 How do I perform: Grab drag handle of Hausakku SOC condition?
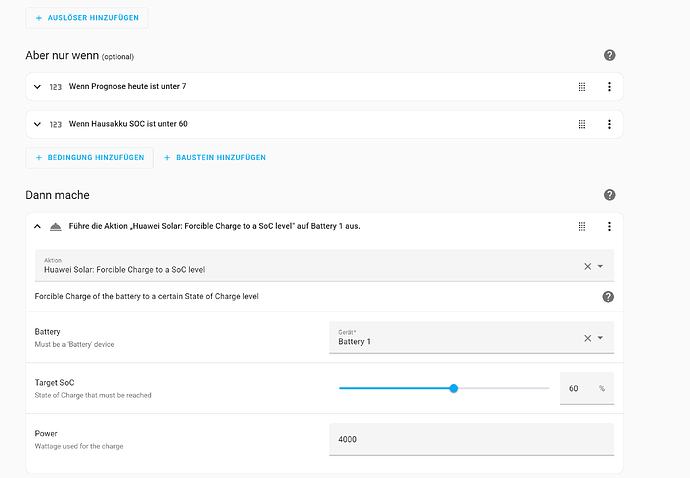(x=582, y=124)
